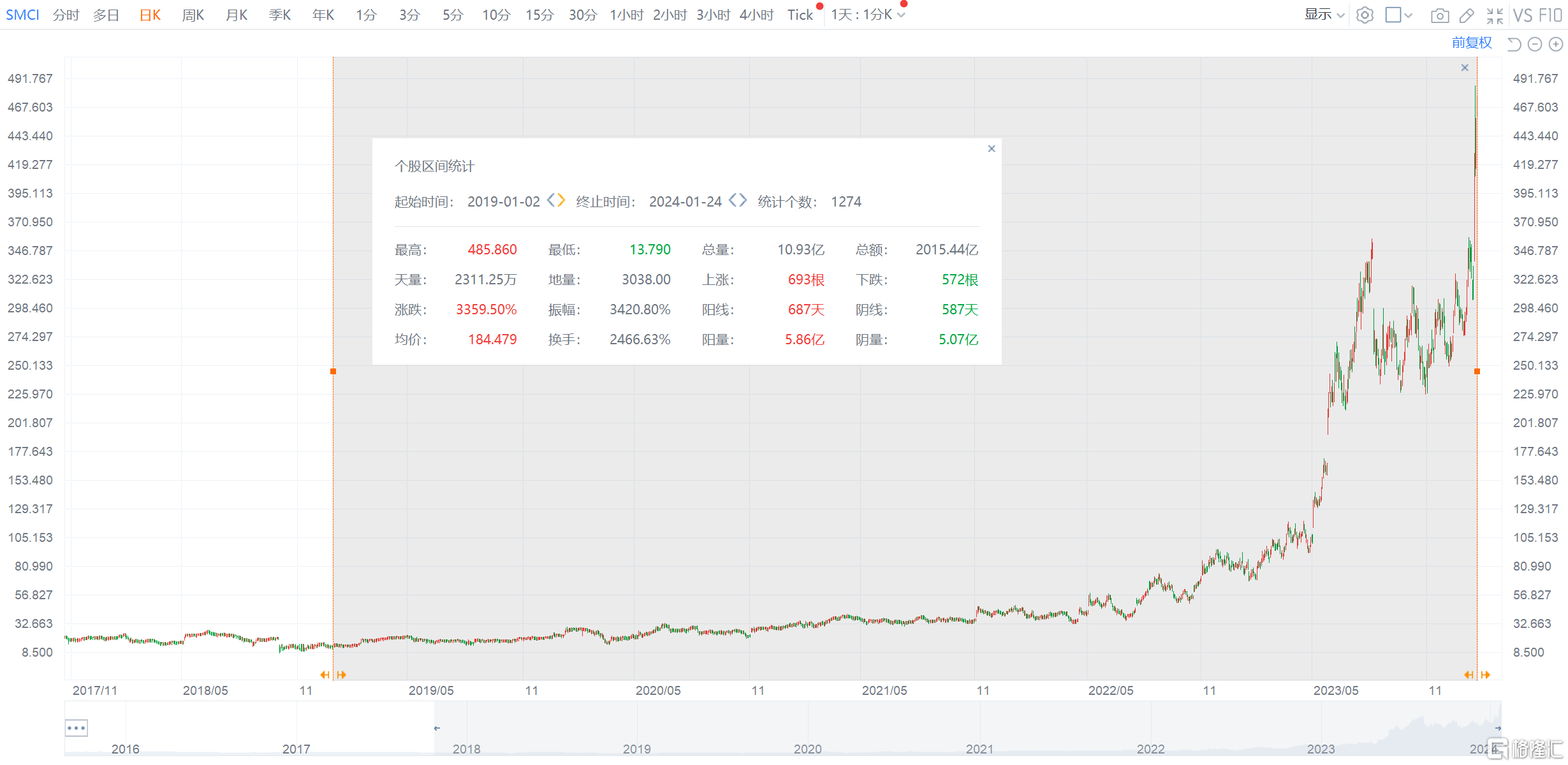Viewport: 1568px width, 765px height.
Task: Select the drawing pencil tool
Action: [1467, 15]
